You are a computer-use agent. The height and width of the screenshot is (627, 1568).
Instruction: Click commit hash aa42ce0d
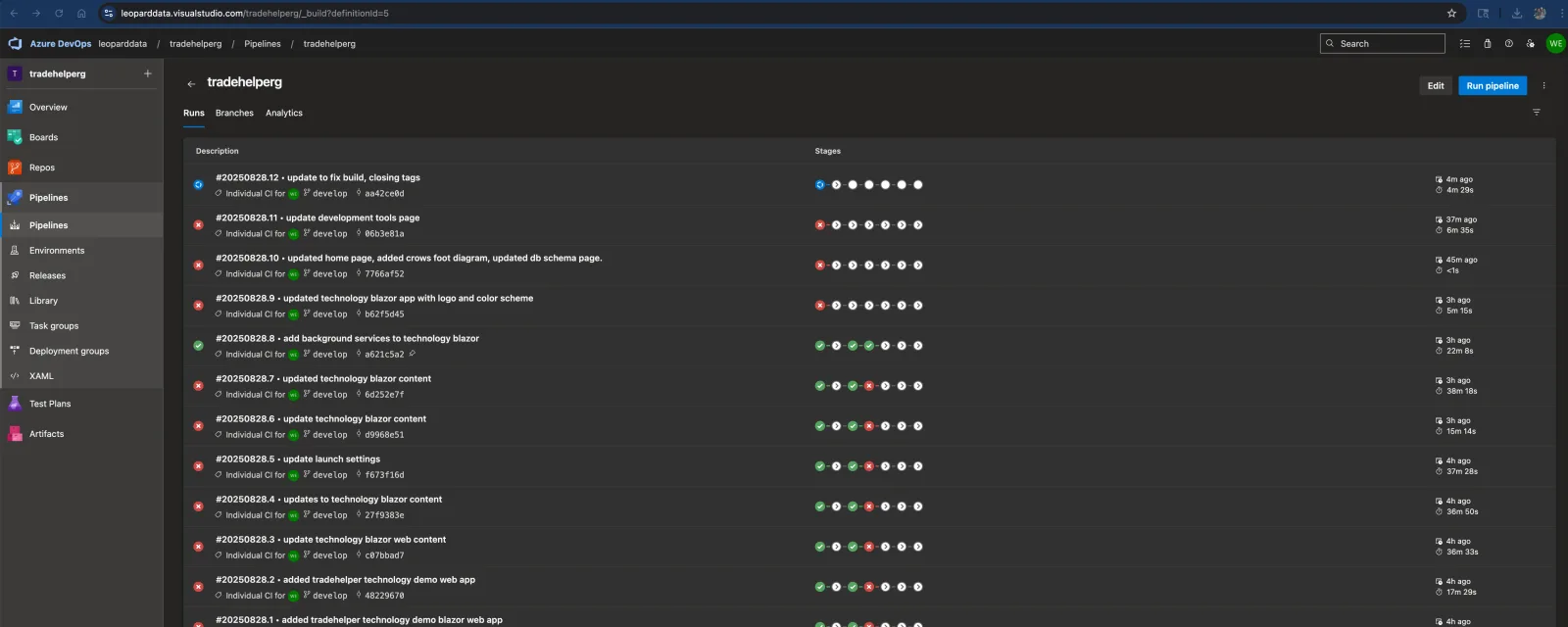coord(384,194)
